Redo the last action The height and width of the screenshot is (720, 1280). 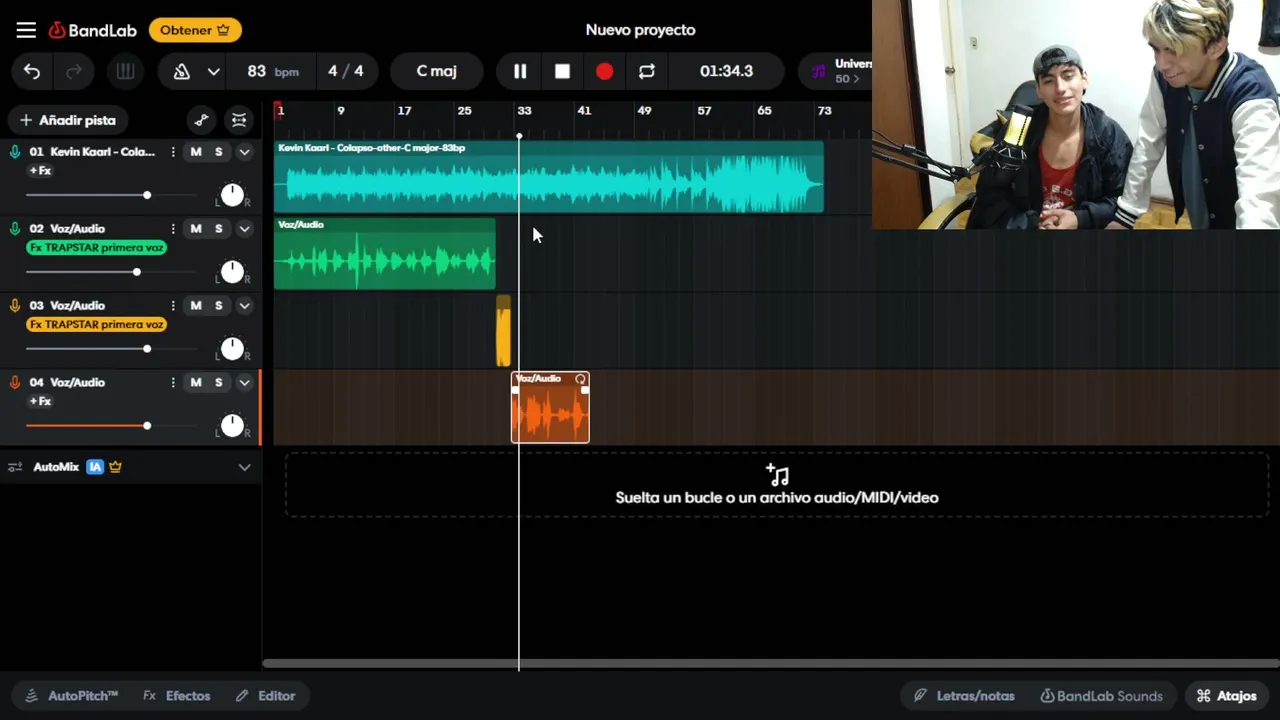click(74, 71)
